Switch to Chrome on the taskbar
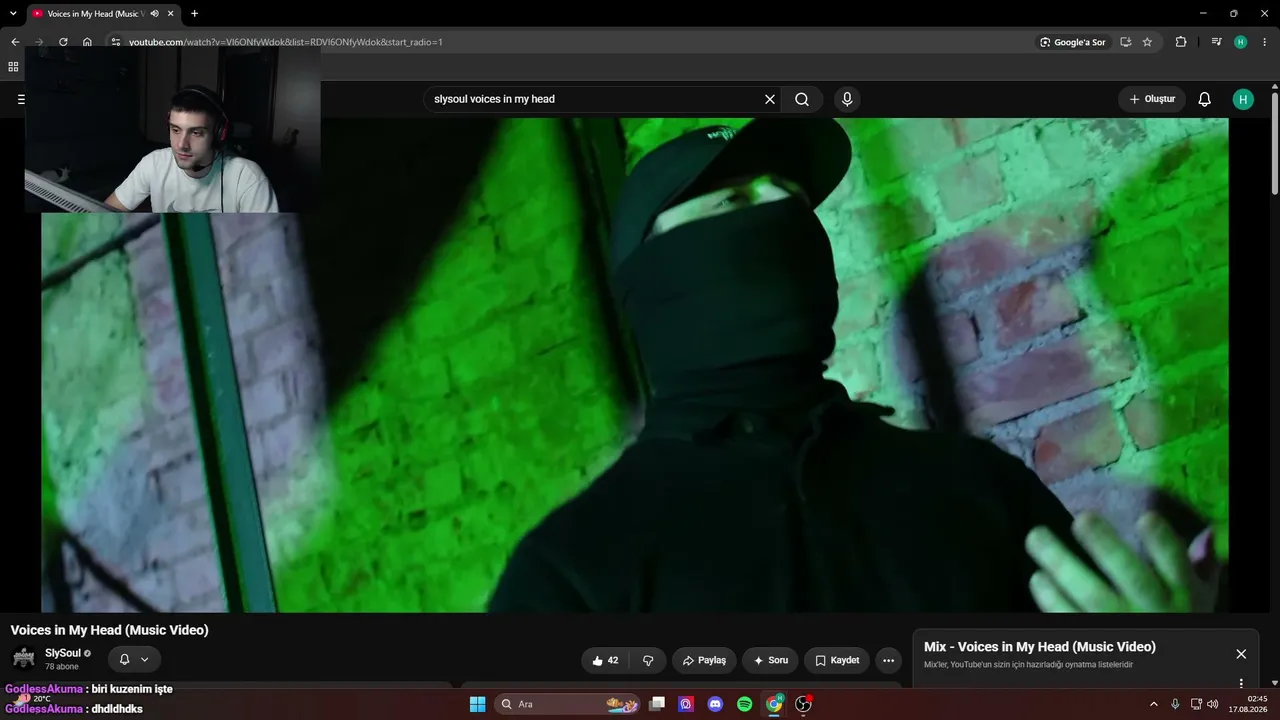 point(774,704)
